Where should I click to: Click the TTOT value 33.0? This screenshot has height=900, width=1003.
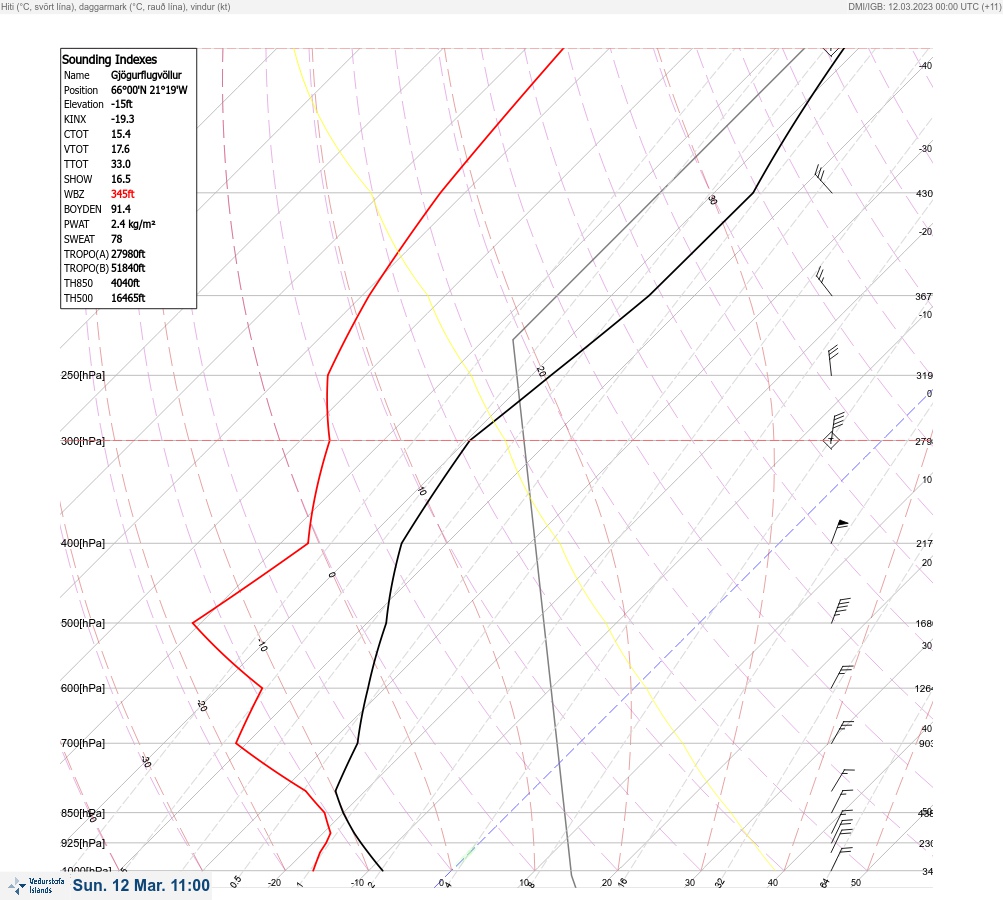coord(121,164)
